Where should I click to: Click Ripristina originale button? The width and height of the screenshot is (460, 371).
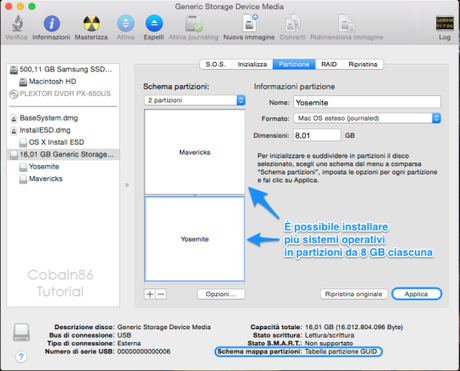[x=354, y=294]
